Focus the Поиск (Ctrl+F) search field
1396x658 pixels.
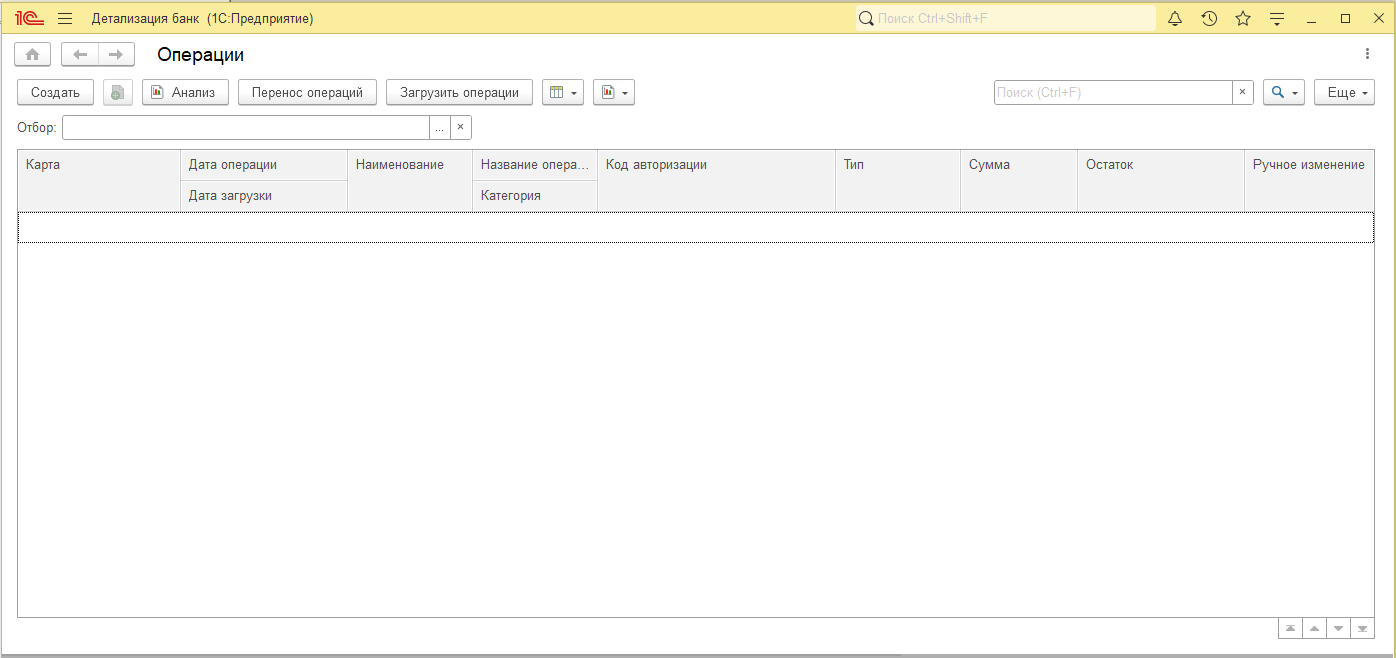(x=1113, y=92)
